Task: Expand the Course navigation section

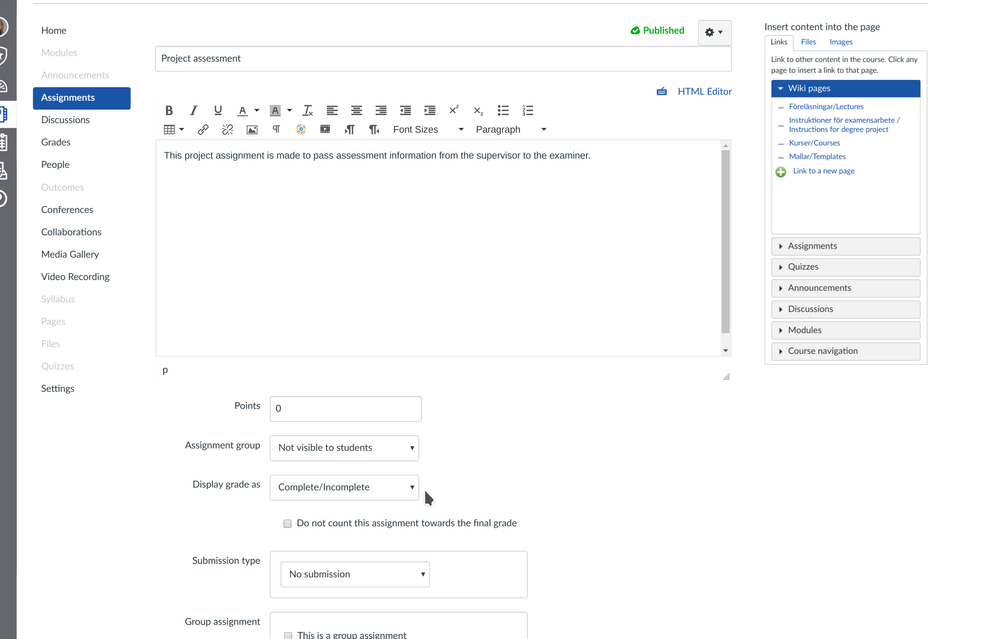Action: 846,351
